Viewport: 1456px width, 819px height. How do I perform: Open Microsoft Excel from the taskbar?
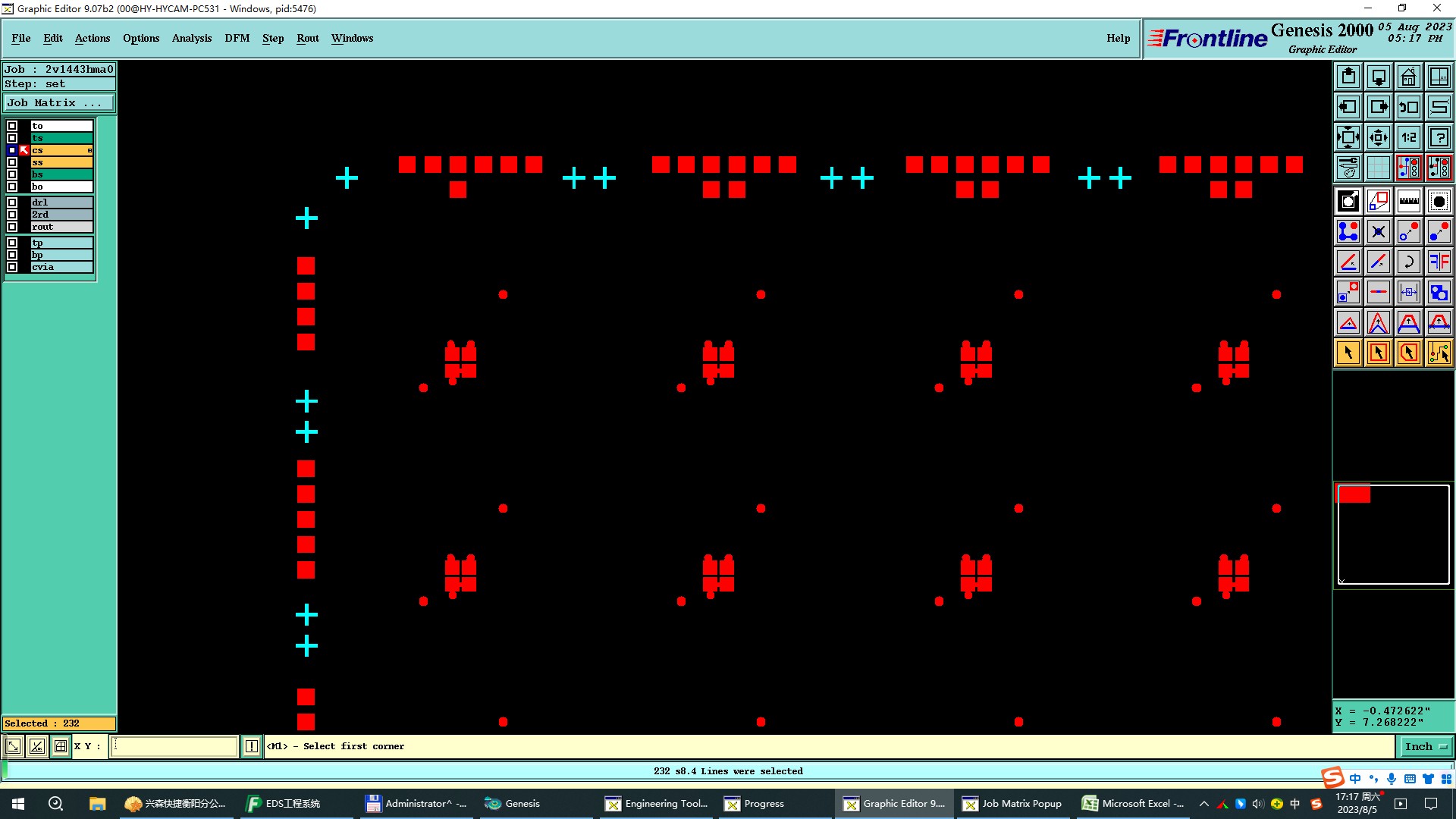coord(1133,804)
